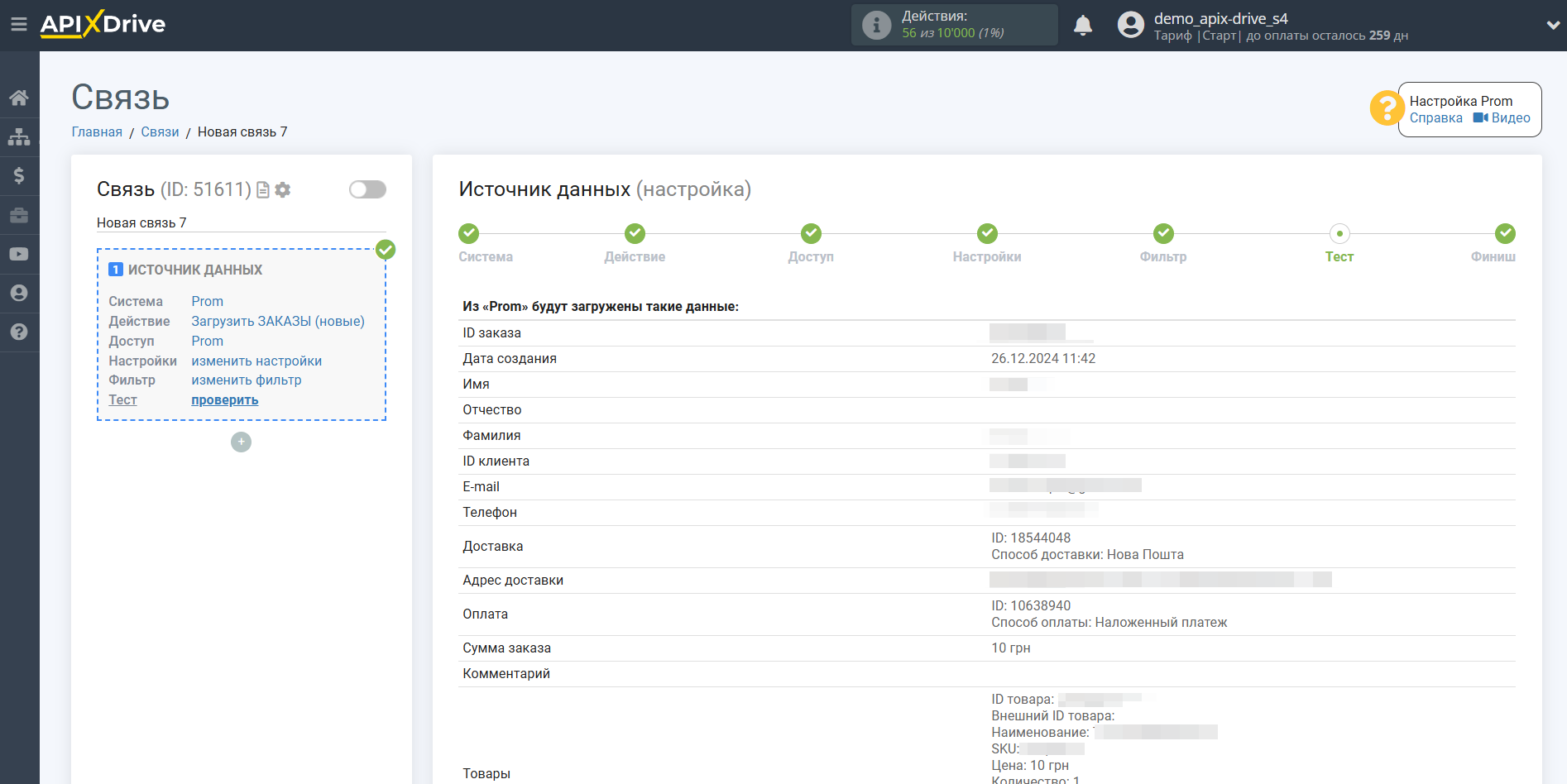Select Цена: 10 грн product text
The image size is (1567, 784).
click(1030, 766)
